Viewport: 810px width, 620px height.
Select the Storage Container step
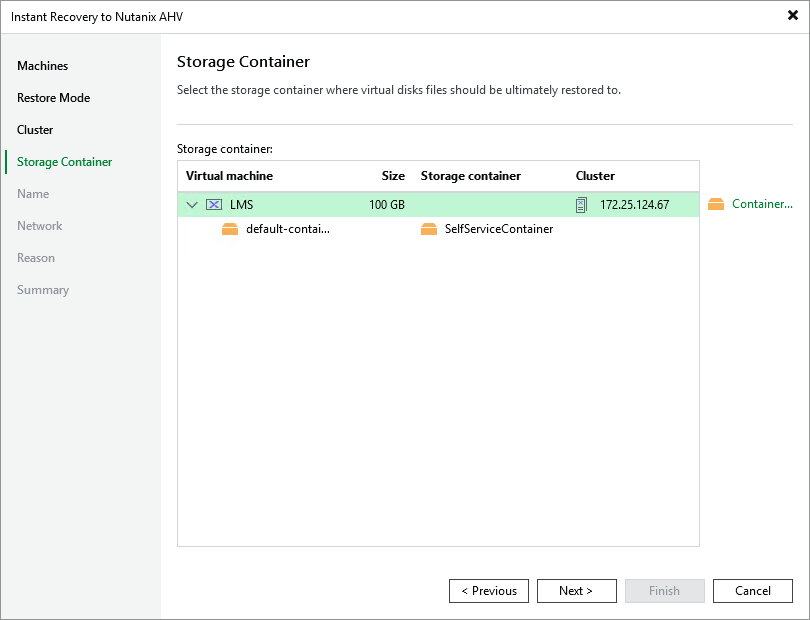pos(64,162)
